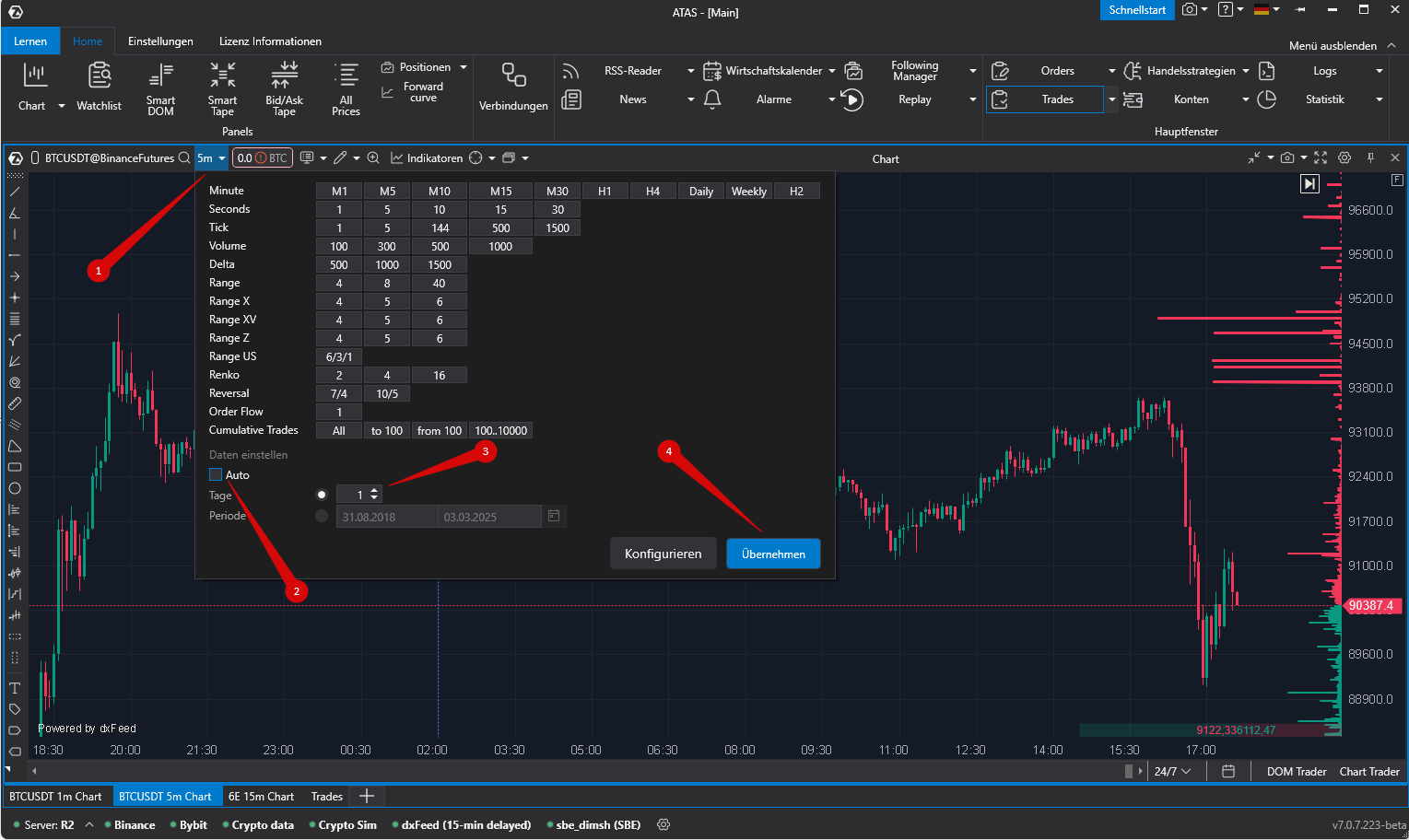This screenshot has width=1409, height=840.
Task: Open the Statistik pie chart icon
Action: 1267,99
